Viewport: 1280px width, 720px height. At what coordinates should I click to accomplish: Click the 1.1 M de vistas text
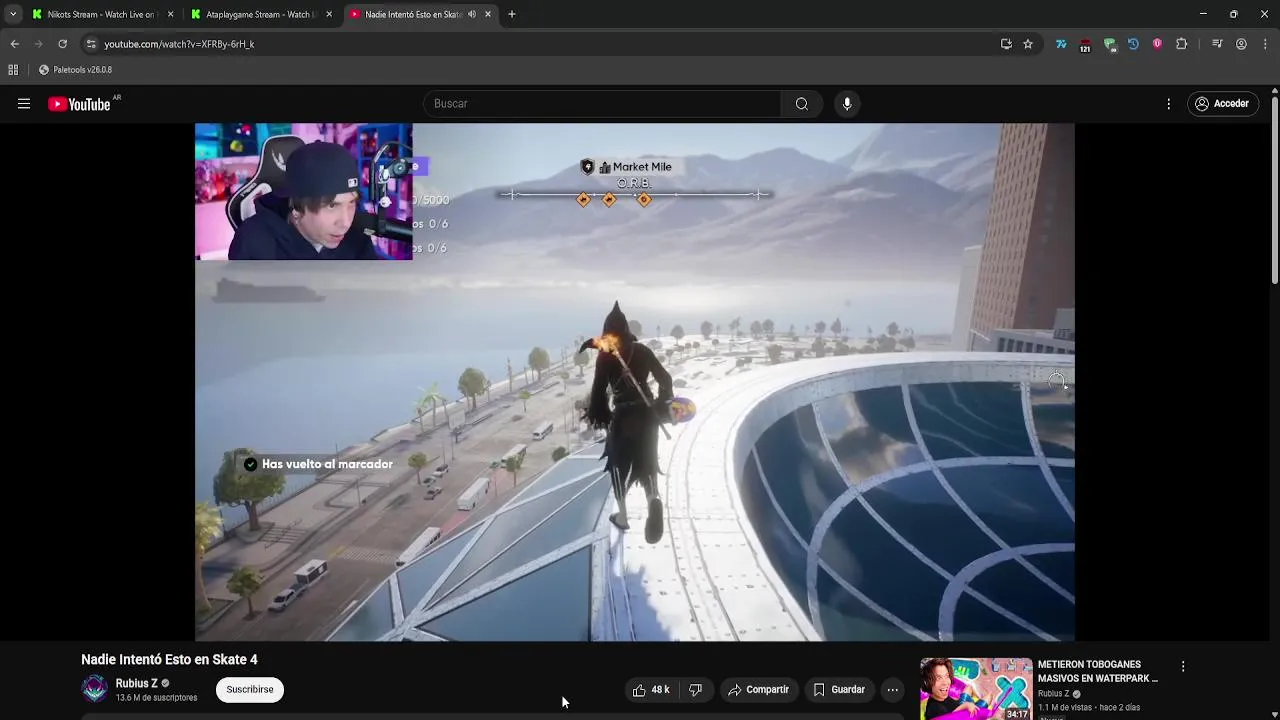pyautogui.click(x=1066, y=708)
